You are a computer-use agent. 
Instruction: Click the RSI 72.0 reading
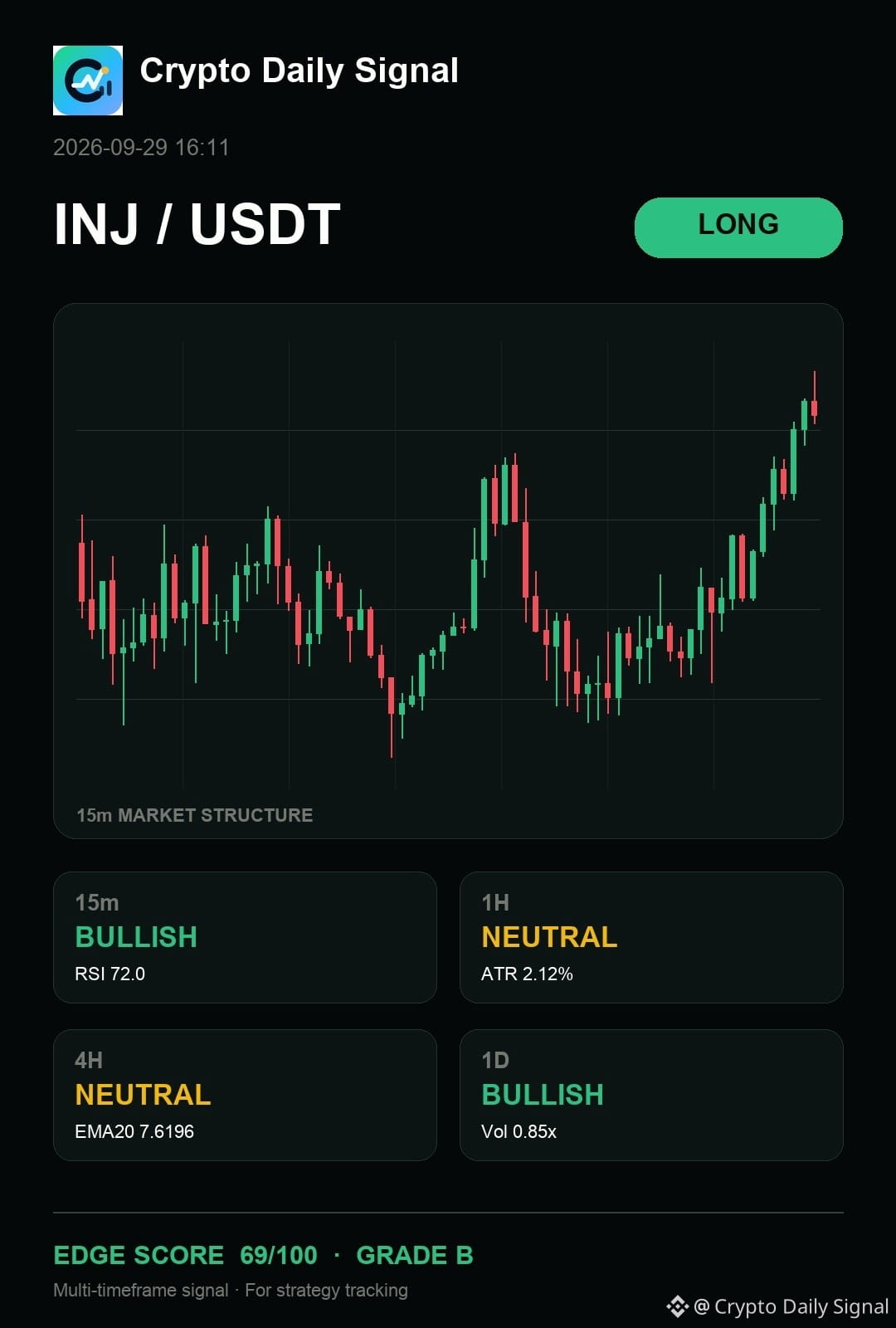pos(110,974)
